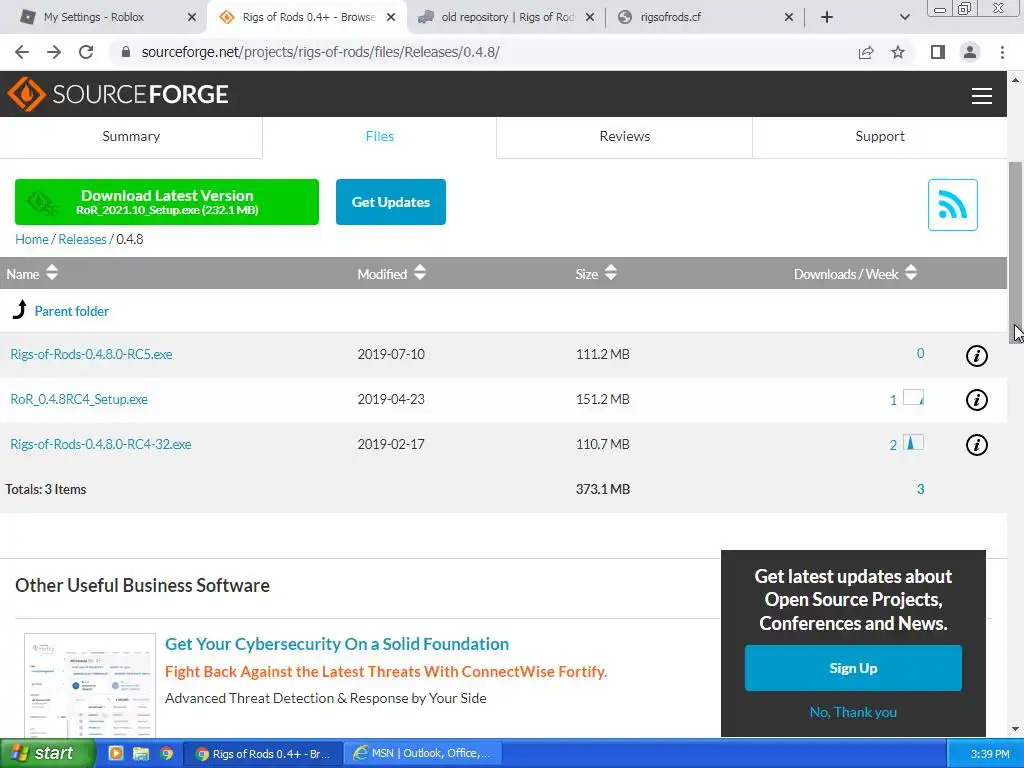The height and width of the screenshot is (768, 1024).
Task: Click the address bar URL
Action: [x=321, y=52]
